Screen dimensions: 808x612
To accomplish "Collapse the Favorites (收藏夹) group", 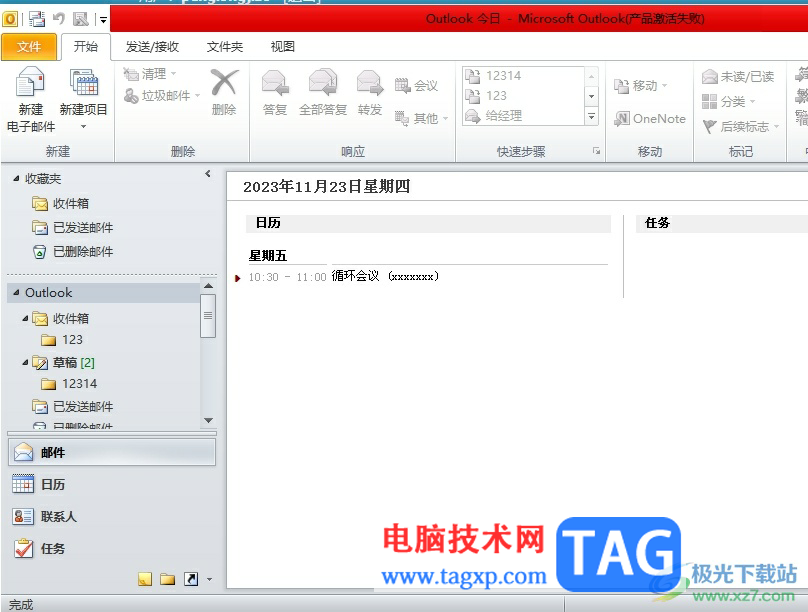I will point(16,178).
